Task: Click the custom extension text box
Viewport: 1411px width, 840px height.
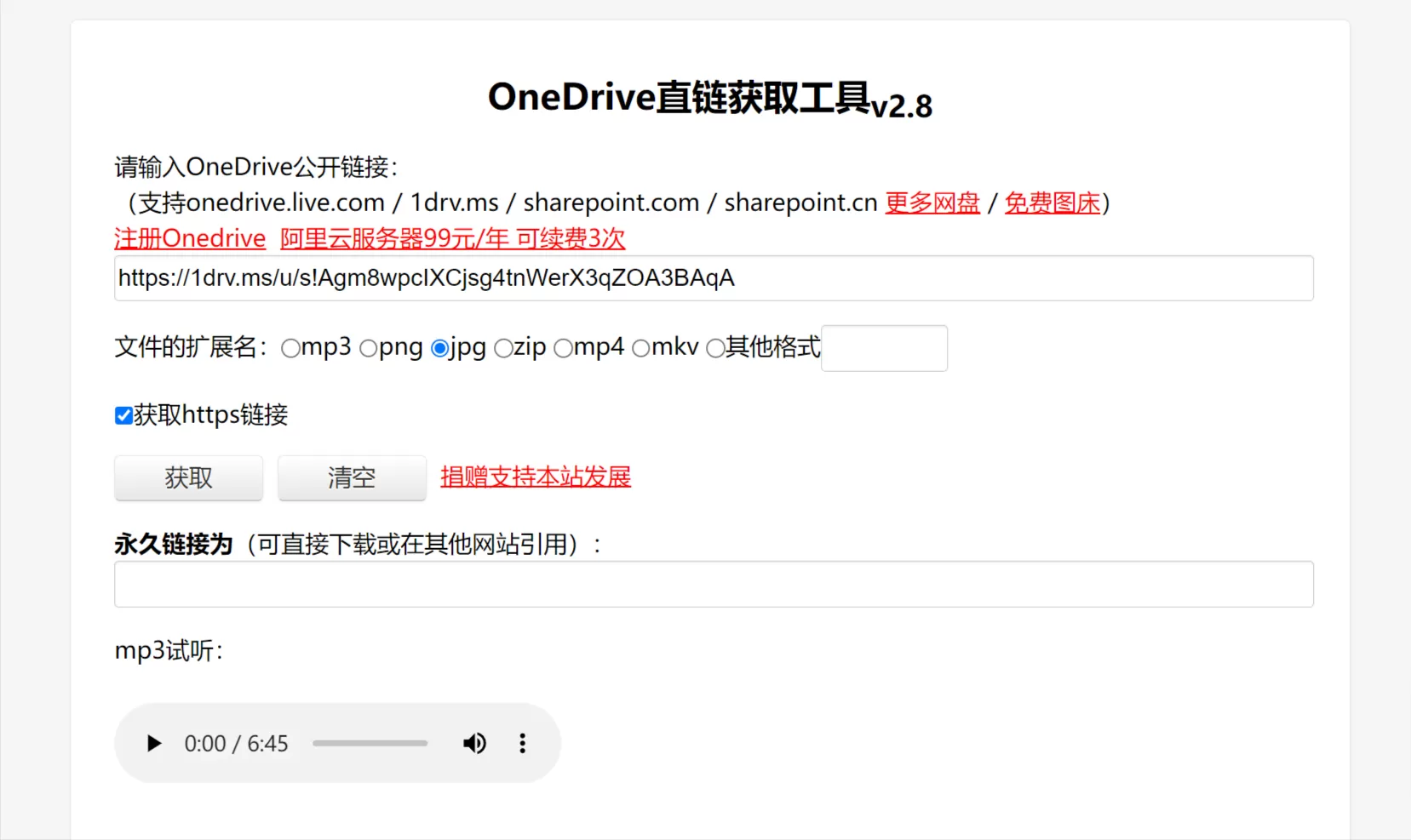Action: tap(883, 348)
